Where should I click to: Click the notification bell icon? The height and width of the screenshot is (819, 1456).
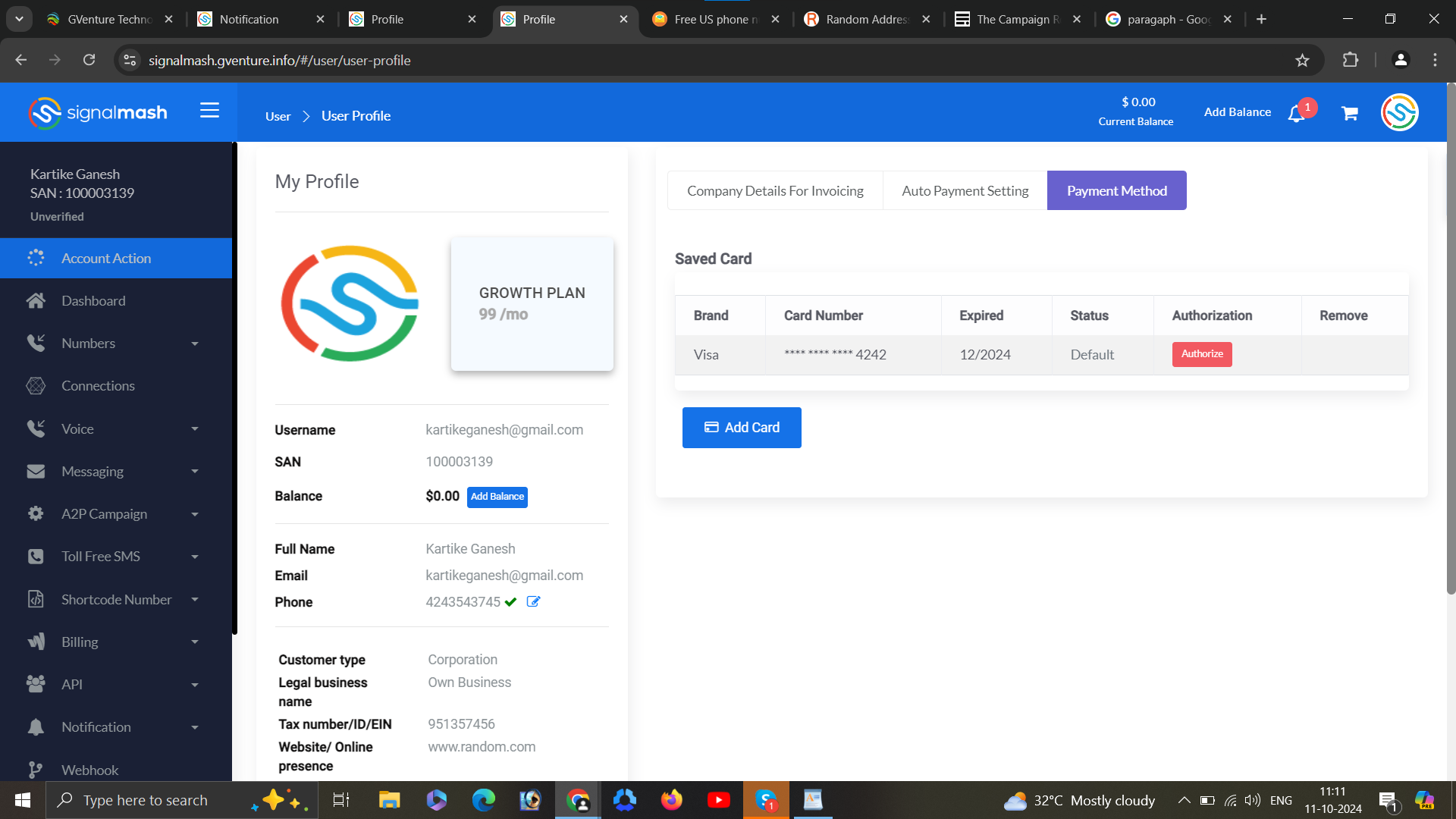click(x=1296, y=114)
